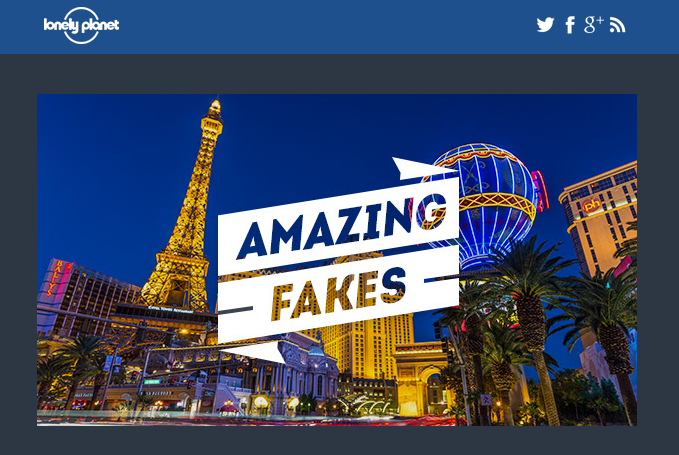The image size is (679, 455).
Task: Click the Arc de Triomphe replica
Action: click(x=421, y=378)
